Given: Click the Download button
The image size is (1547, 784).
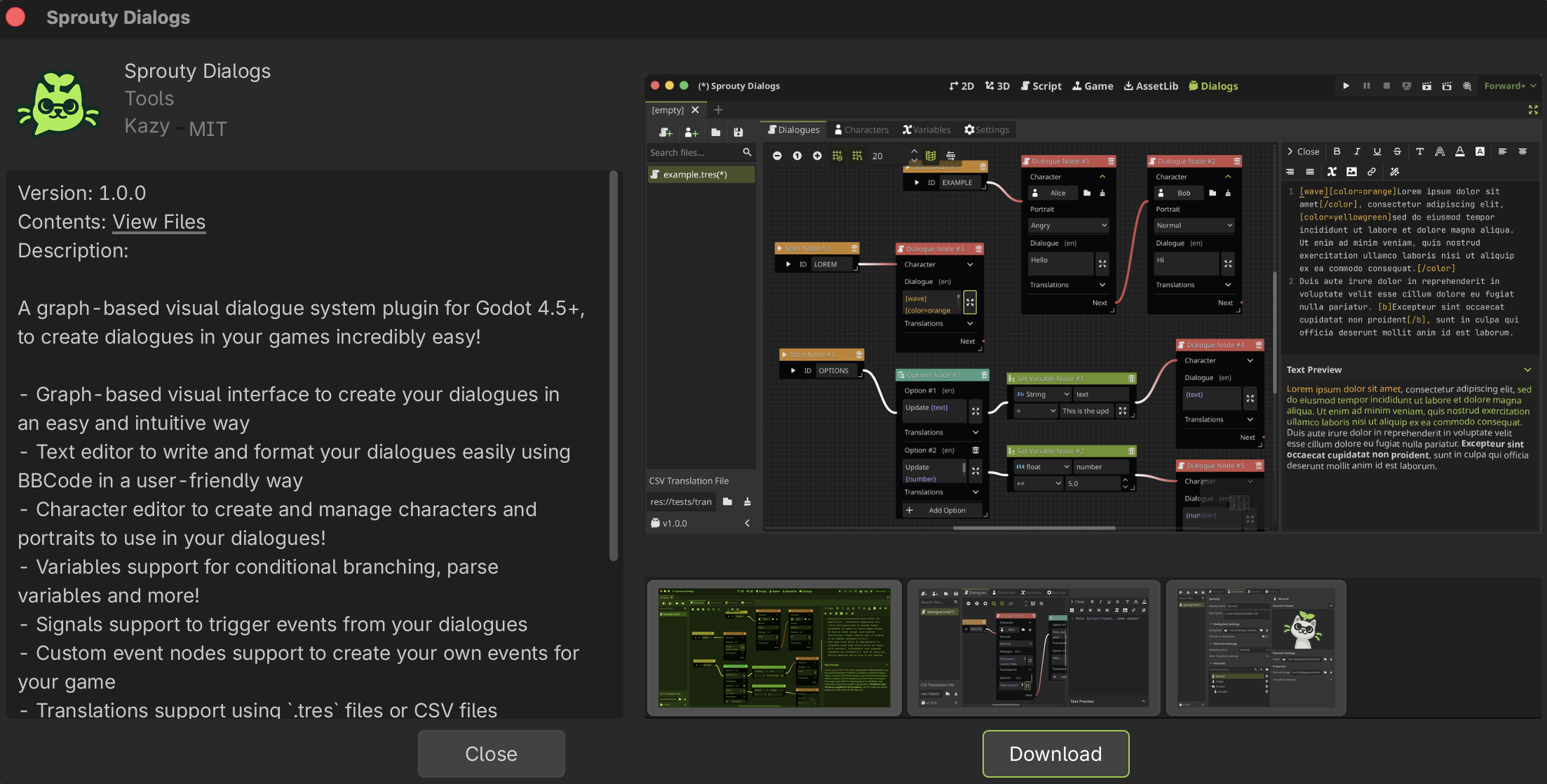Looking at the screenshot, I should 1055,754.
